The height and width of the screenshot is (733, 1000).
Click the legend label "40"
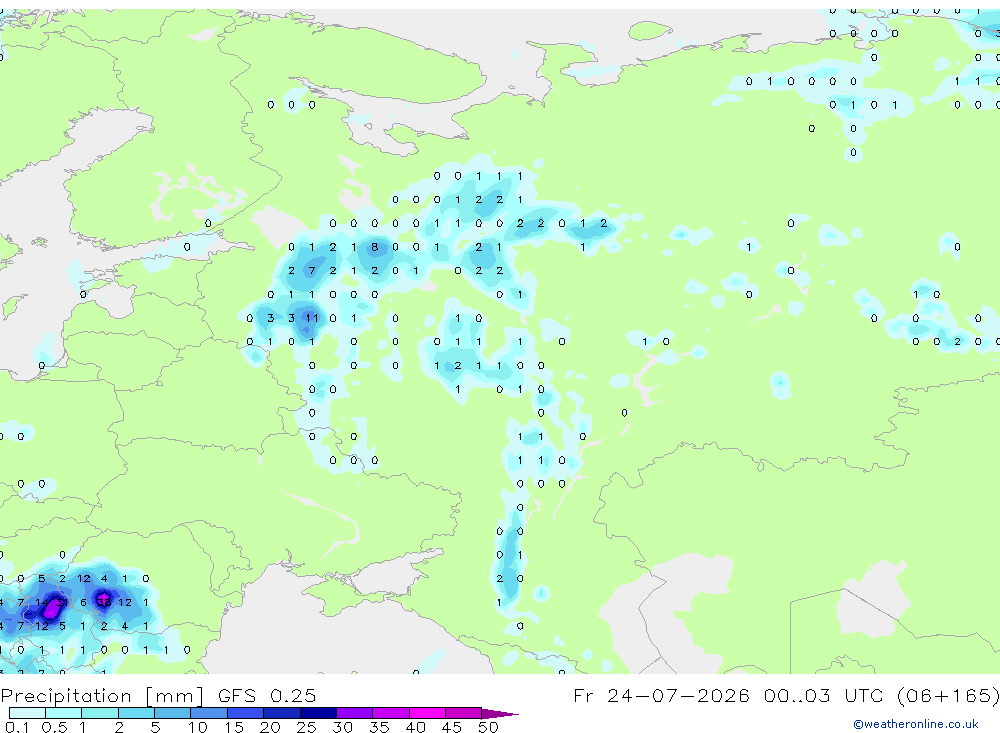pyautogui.click(x=416, y=727)
